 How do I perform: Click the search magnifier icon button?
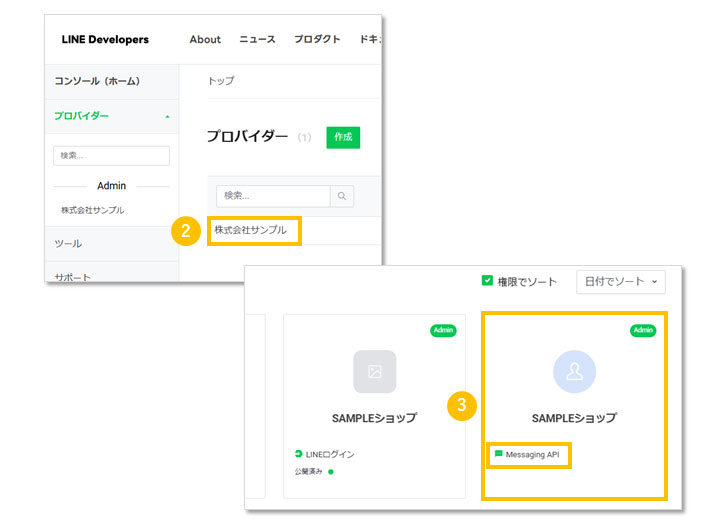[342, 196]
